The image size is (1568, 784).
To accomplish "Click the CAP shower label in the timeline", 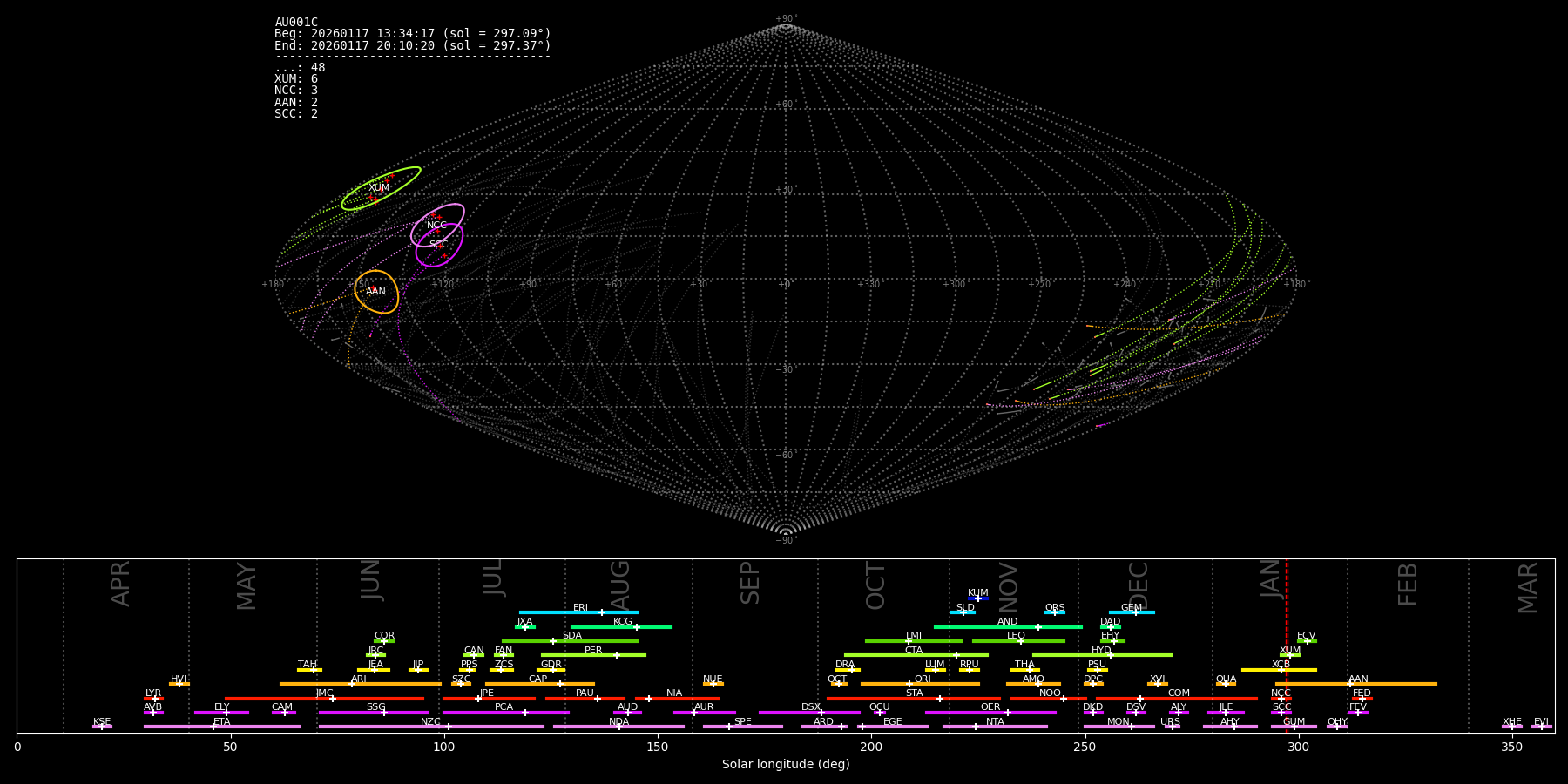I will (538, 679).
